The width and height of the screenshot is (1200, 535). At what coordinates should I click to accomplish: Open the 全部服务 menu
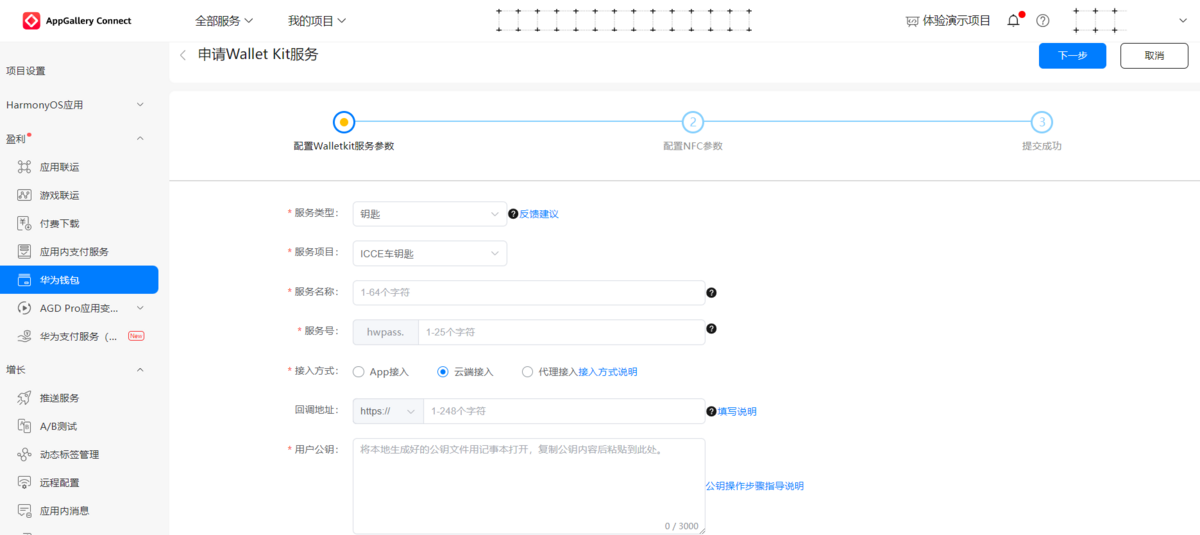pyautogui.click(x=224, y=21)
